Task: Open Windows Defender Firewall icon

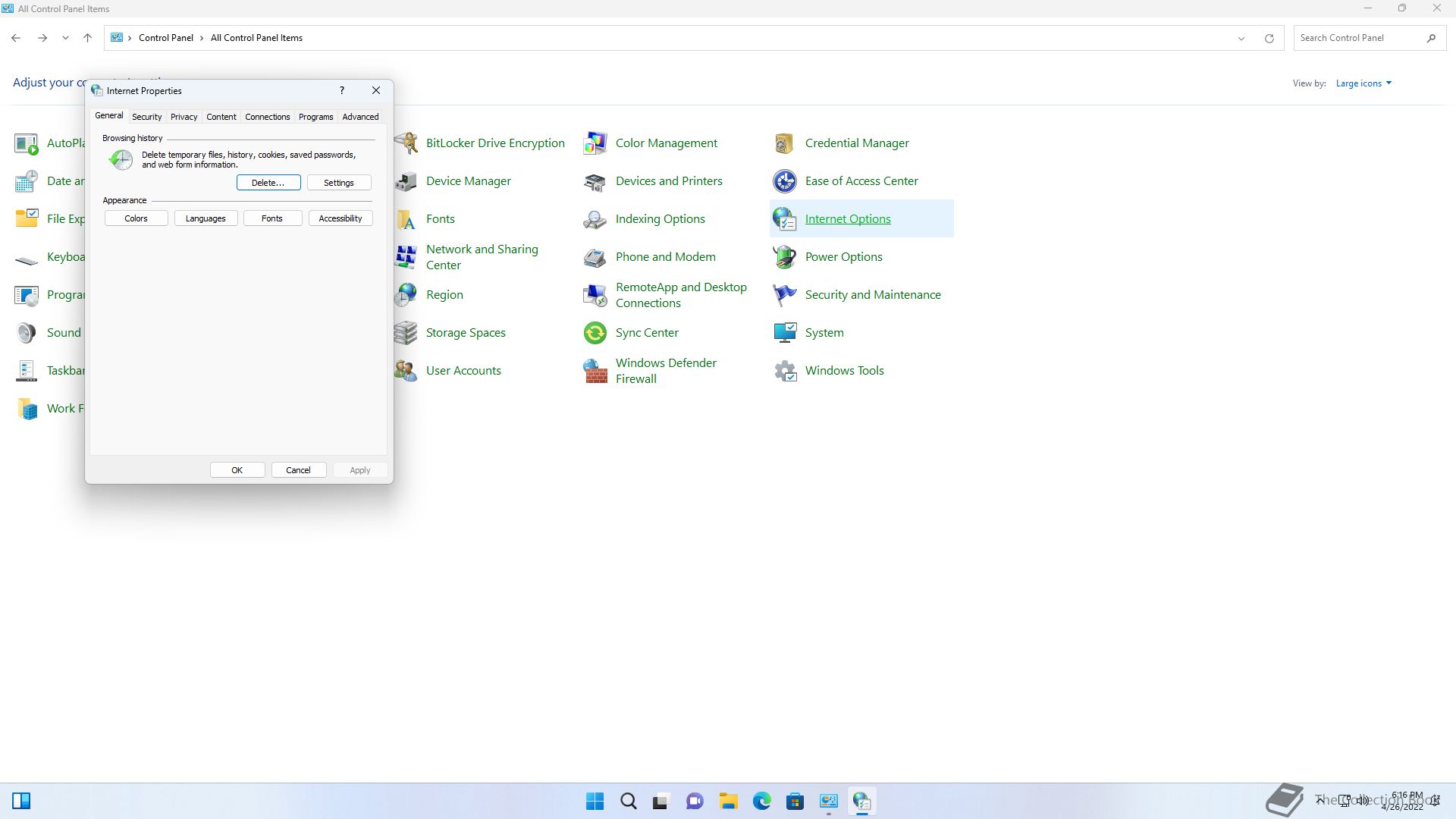Action: click(x=595, y=370)
